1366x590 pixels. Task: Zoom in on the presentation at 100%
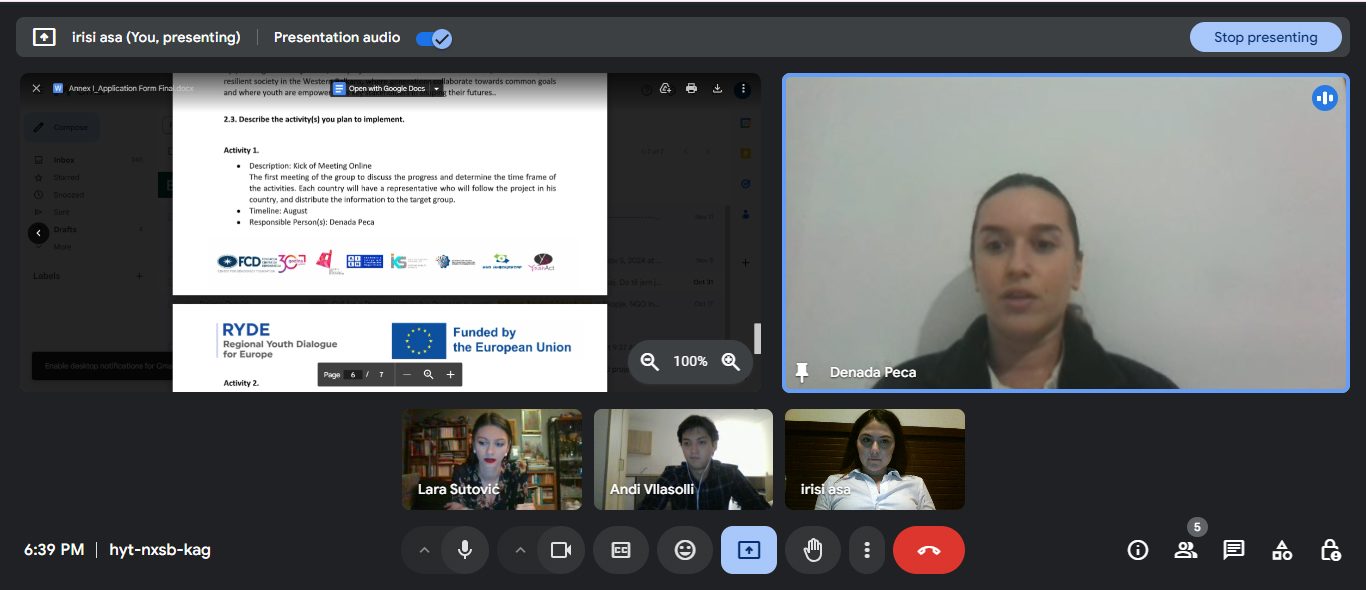point(731,361)
